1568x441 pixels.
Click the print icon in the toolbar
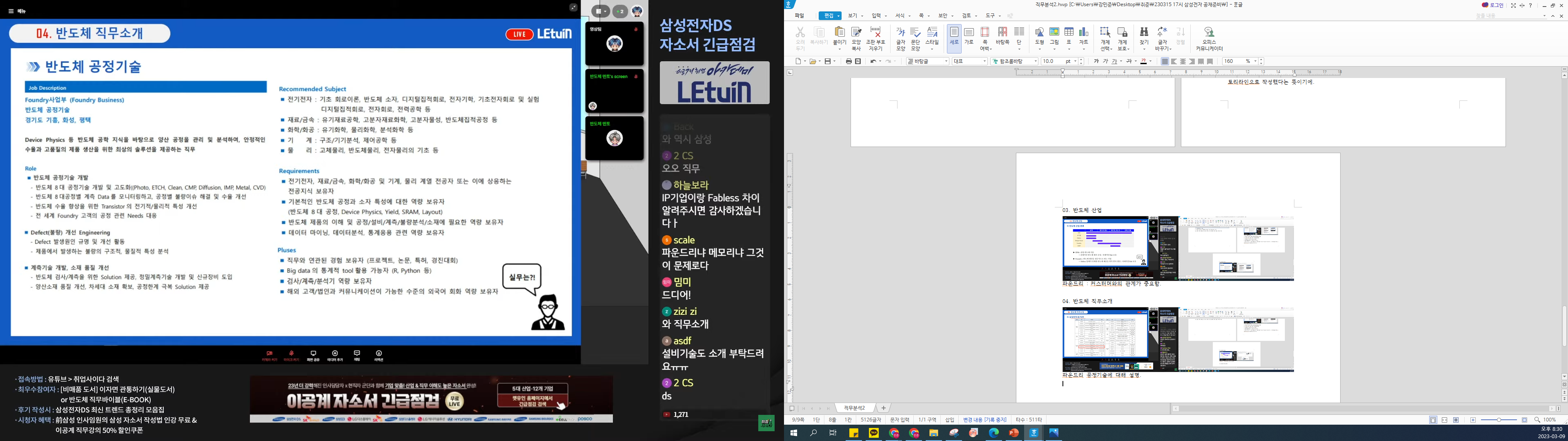(849, 62)
